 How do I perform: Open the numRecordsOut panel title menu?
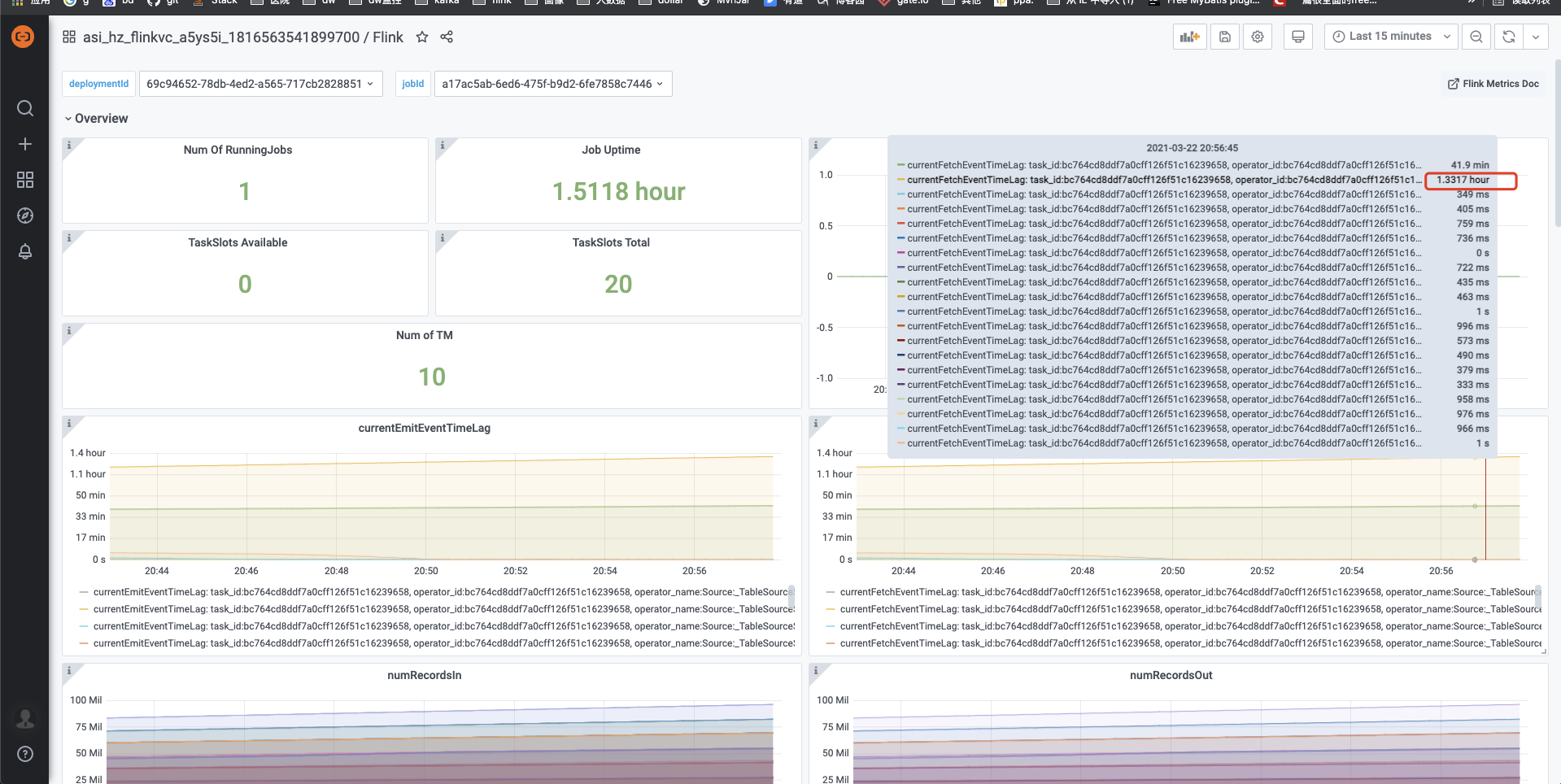[x=1171, y=675]
